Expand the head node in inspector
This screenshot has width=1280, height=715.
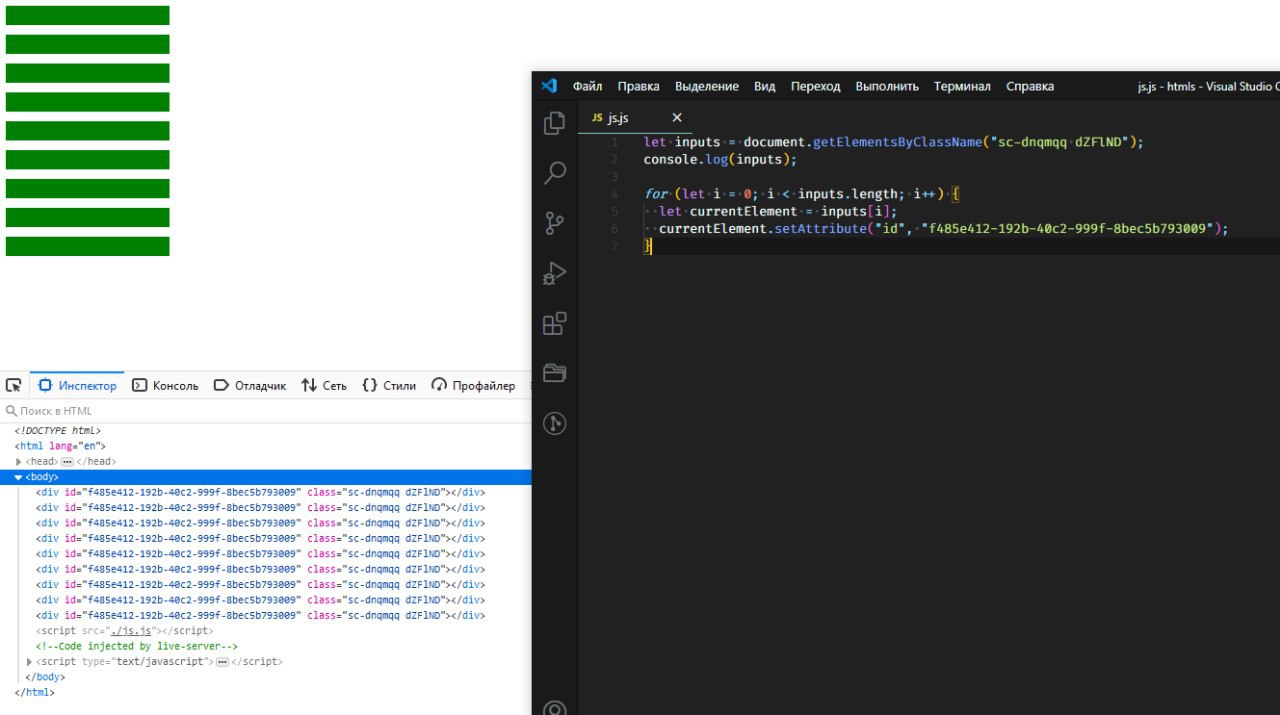tap(19, 462)
